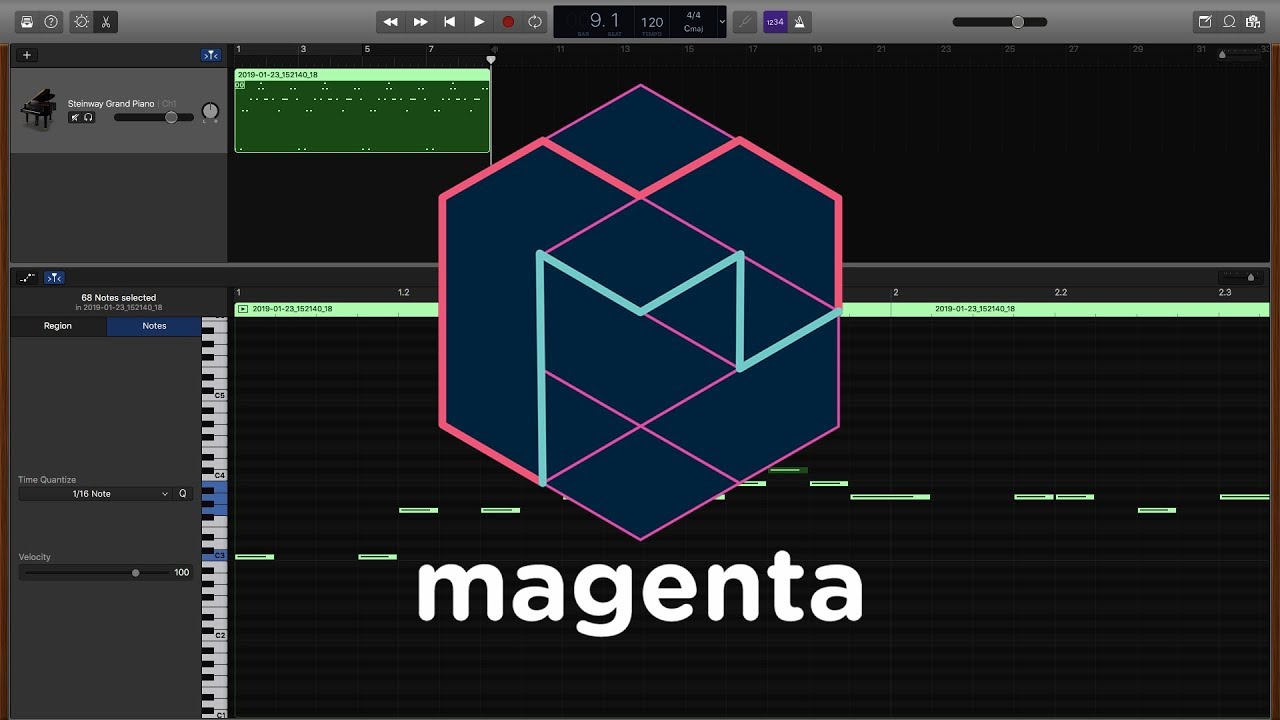Add a new track with plus button
1280x720 pixels.
click(x=27, y=55)
